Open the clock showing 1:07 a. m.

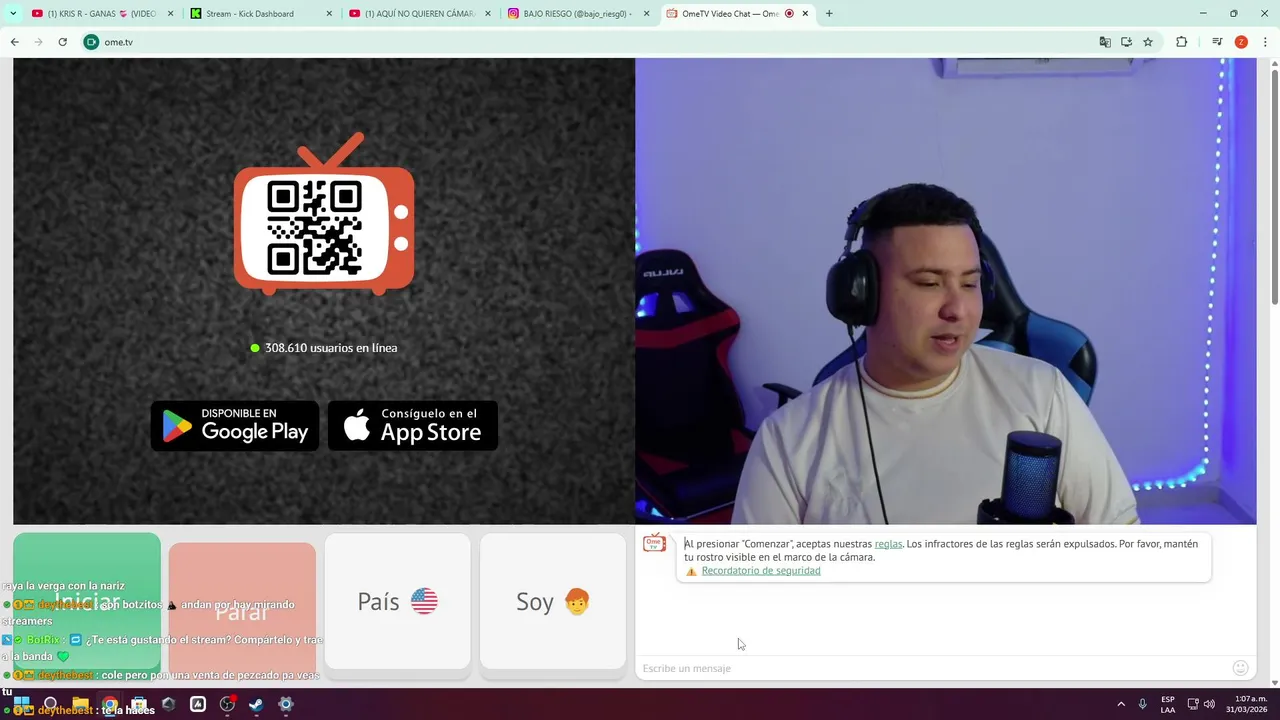click(1246, 704)
